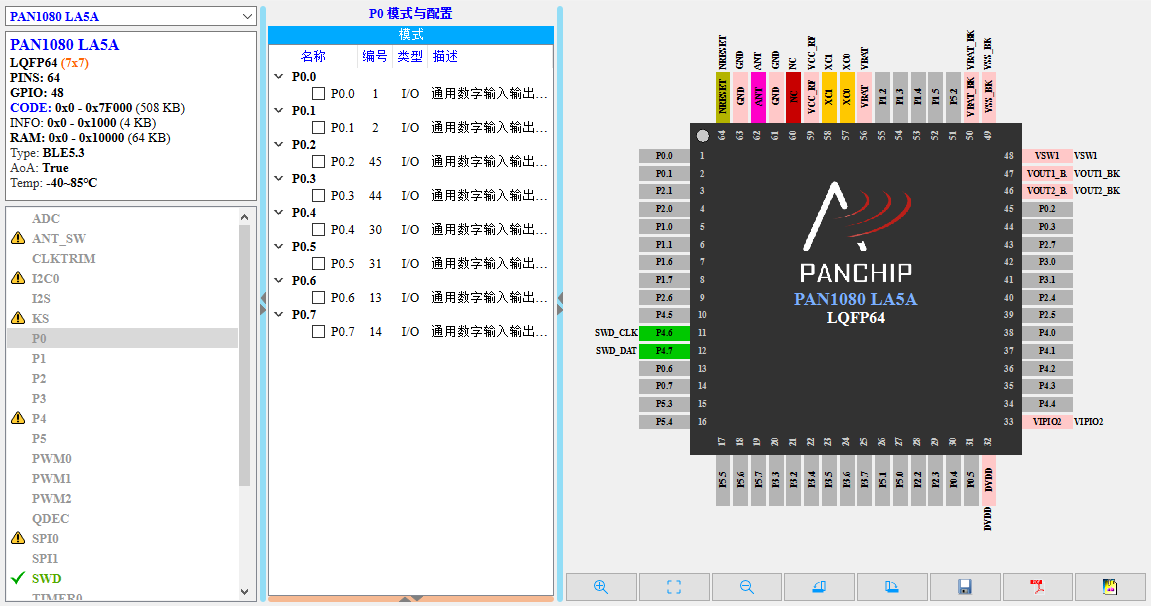1151x606 pixels.
Task: Click yellow XCI pin on chip
Action: [x=829, y=97]
